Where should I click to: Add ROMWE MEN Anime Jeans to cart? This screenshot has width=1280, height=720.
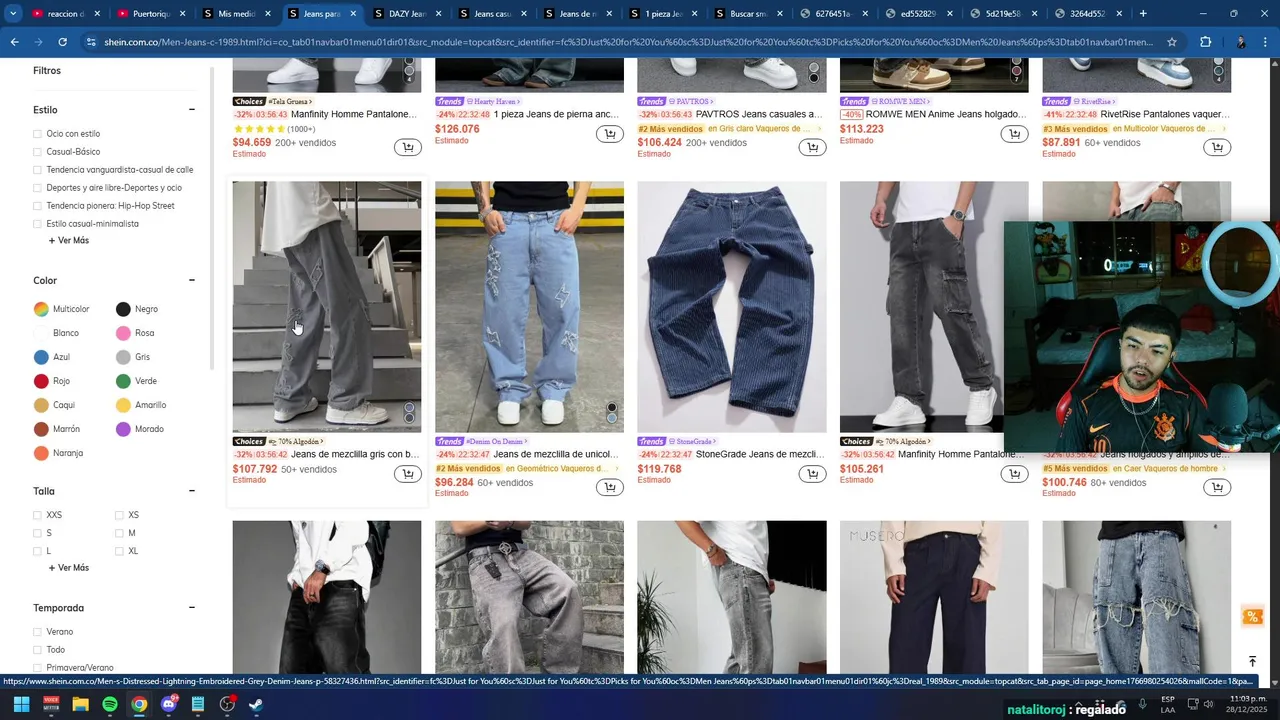[x=1014, y=134]
